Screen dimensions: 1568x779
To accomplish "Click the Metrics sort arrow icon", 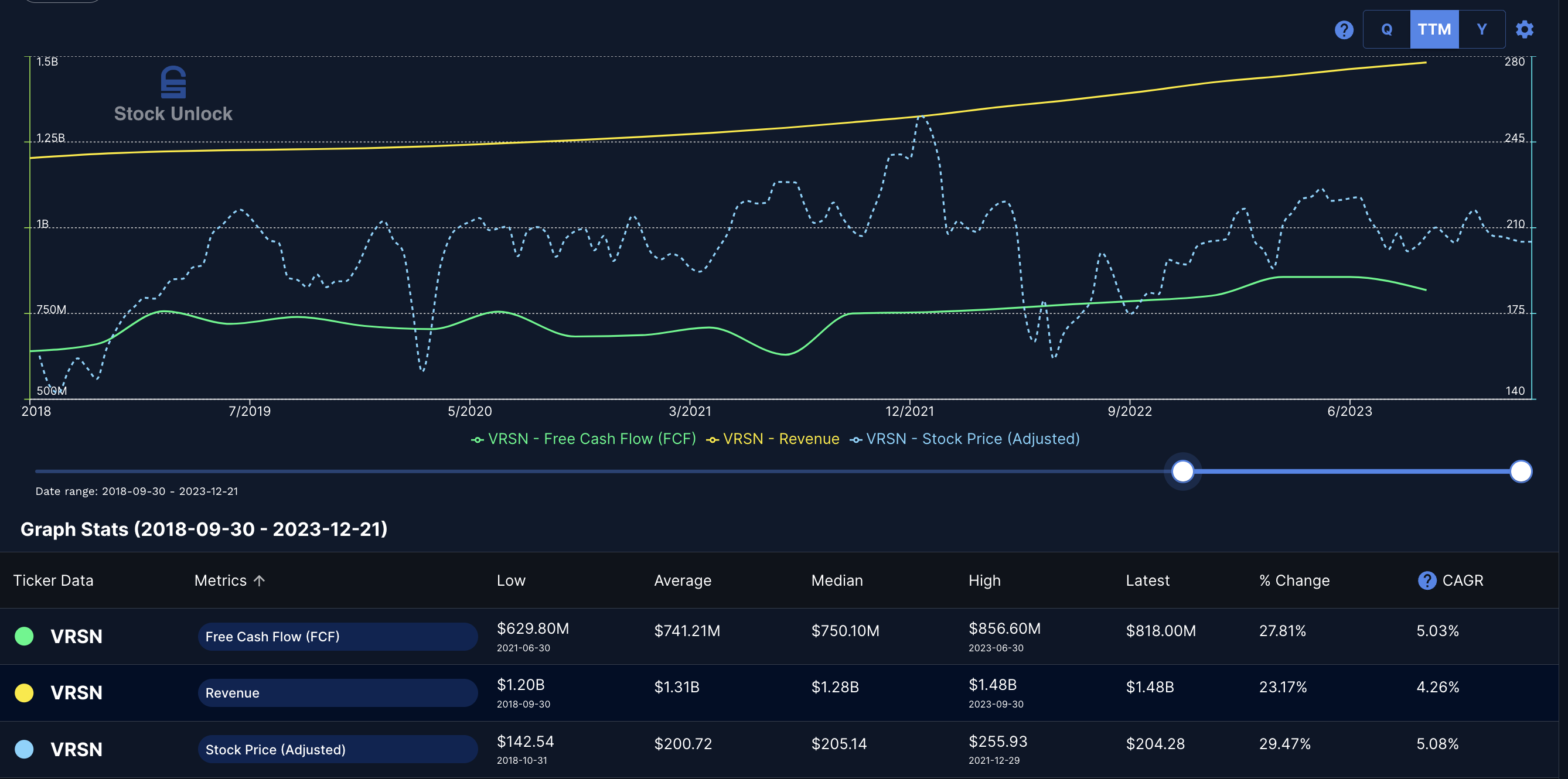I will pos(260,580).
